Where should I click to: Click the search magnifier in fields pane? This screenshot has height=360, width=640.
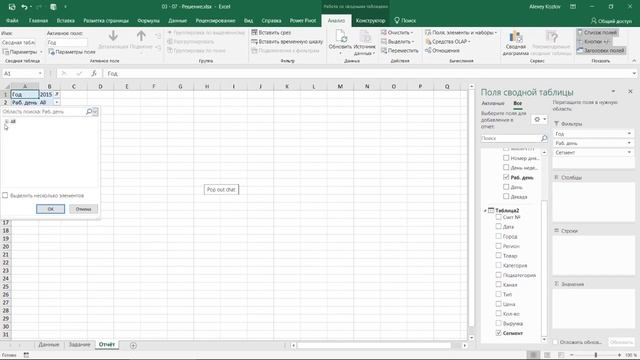[x=544, y=138]
